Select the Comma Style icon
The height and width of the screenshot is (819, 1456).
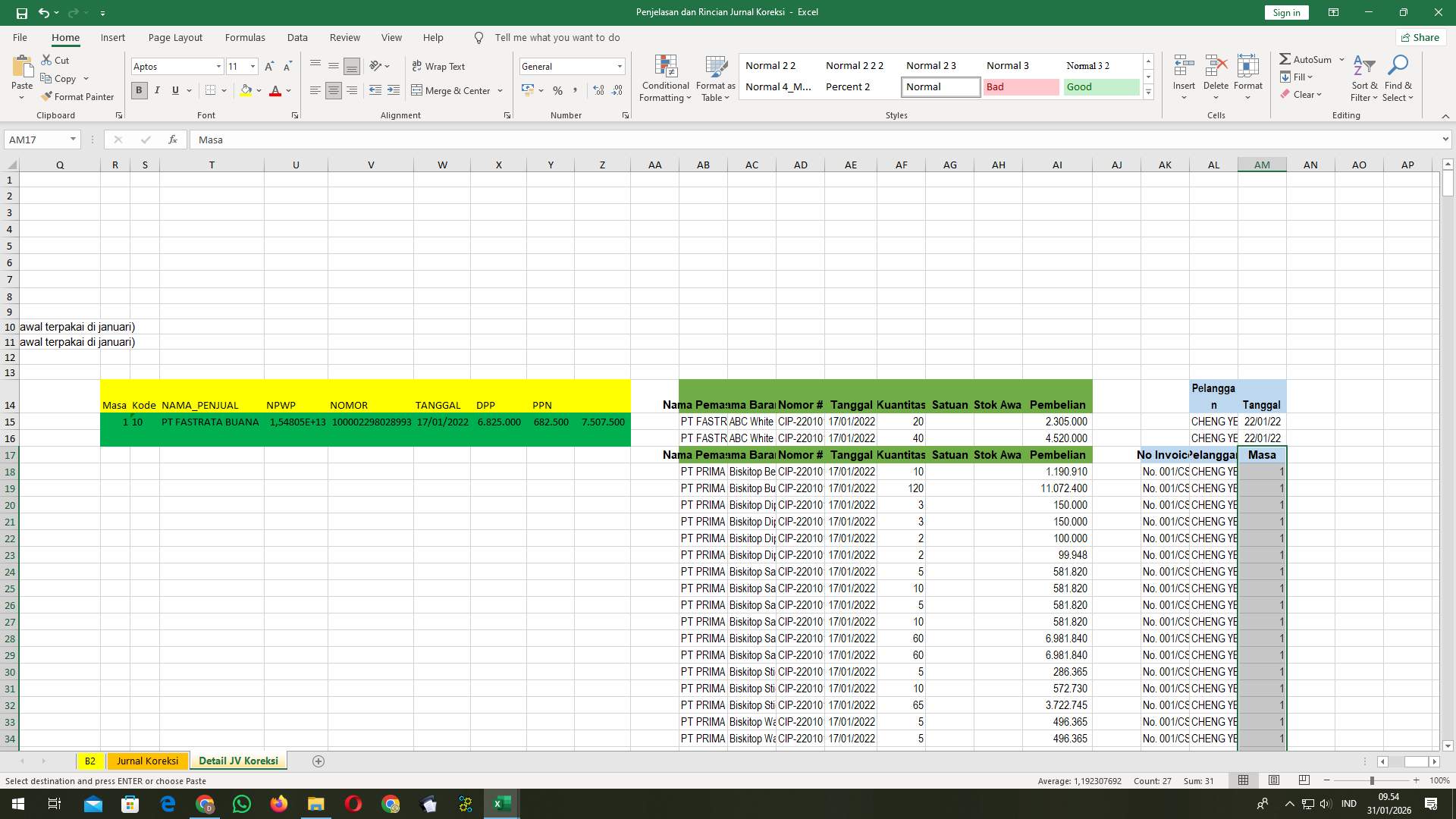pyautogui.click(x=576, y=91)
